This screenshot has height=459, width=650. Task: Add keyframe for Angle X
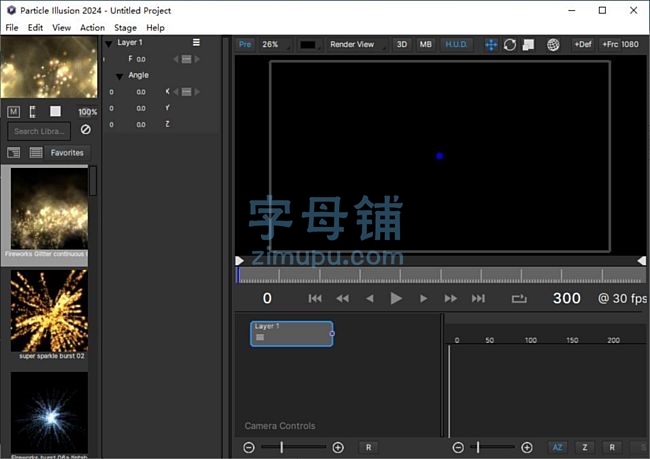tap(187, 92)
